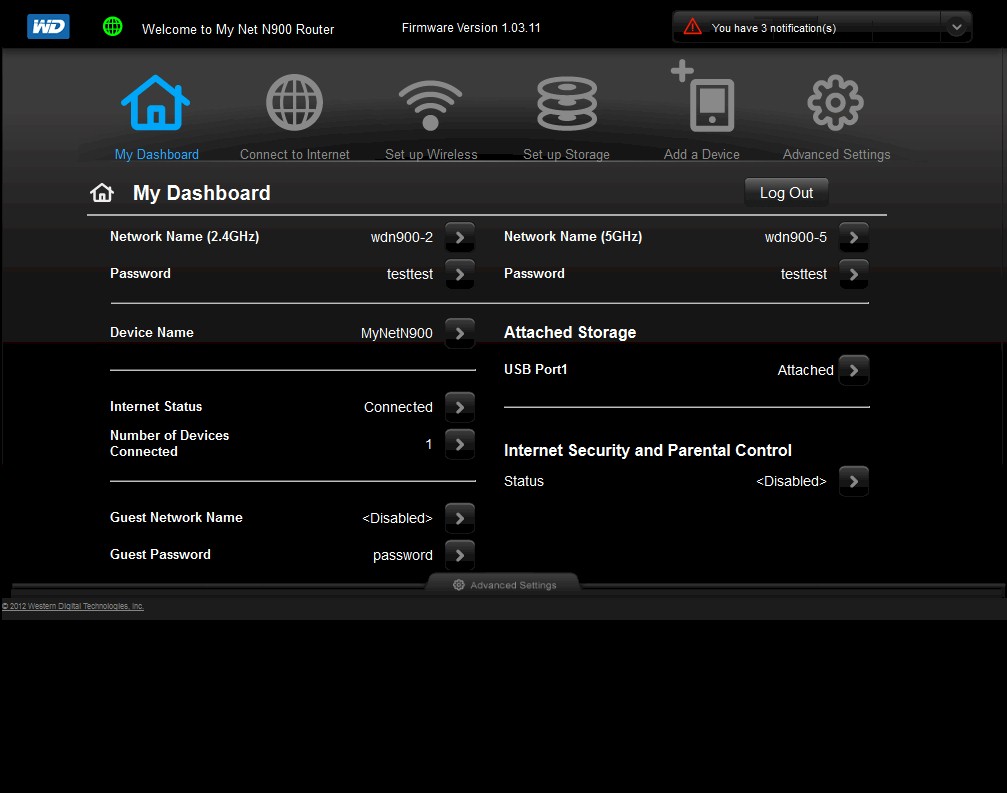This screenshot has width=1007, height=793.
Task: Open 2.4GHz Password arrow button
Action: pyautogui.click(x=460, y=275)
